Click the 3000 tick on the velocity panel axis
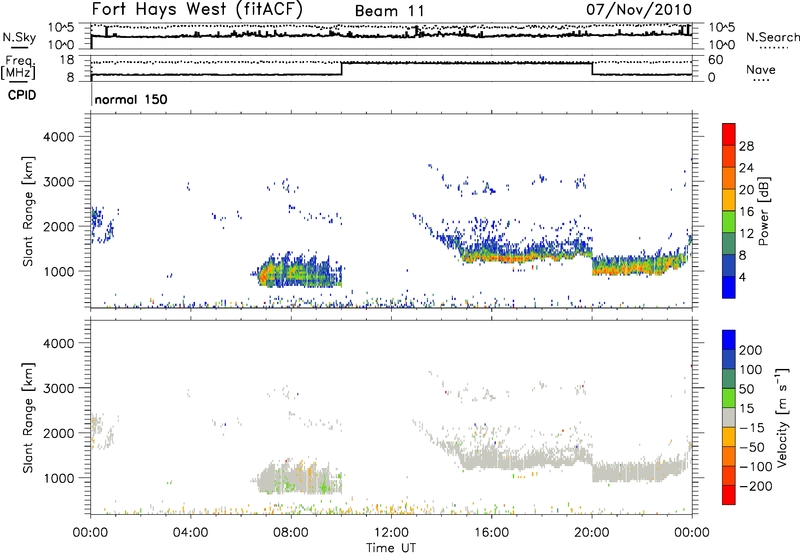The image size is (800, 554). 58,388
